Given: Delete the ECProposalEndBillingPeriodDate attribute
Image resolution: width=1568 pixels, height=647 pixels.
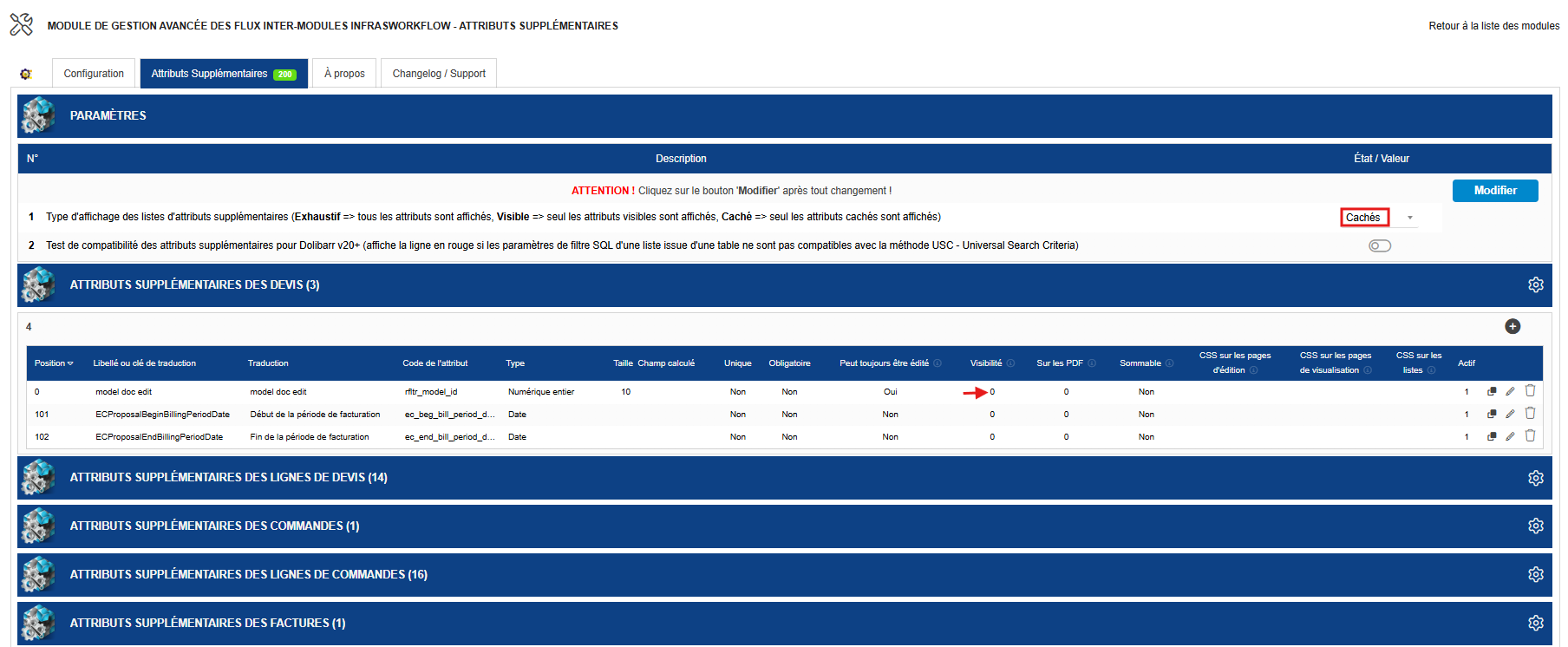Looking at the screenshot, I should click(1530, 435).
